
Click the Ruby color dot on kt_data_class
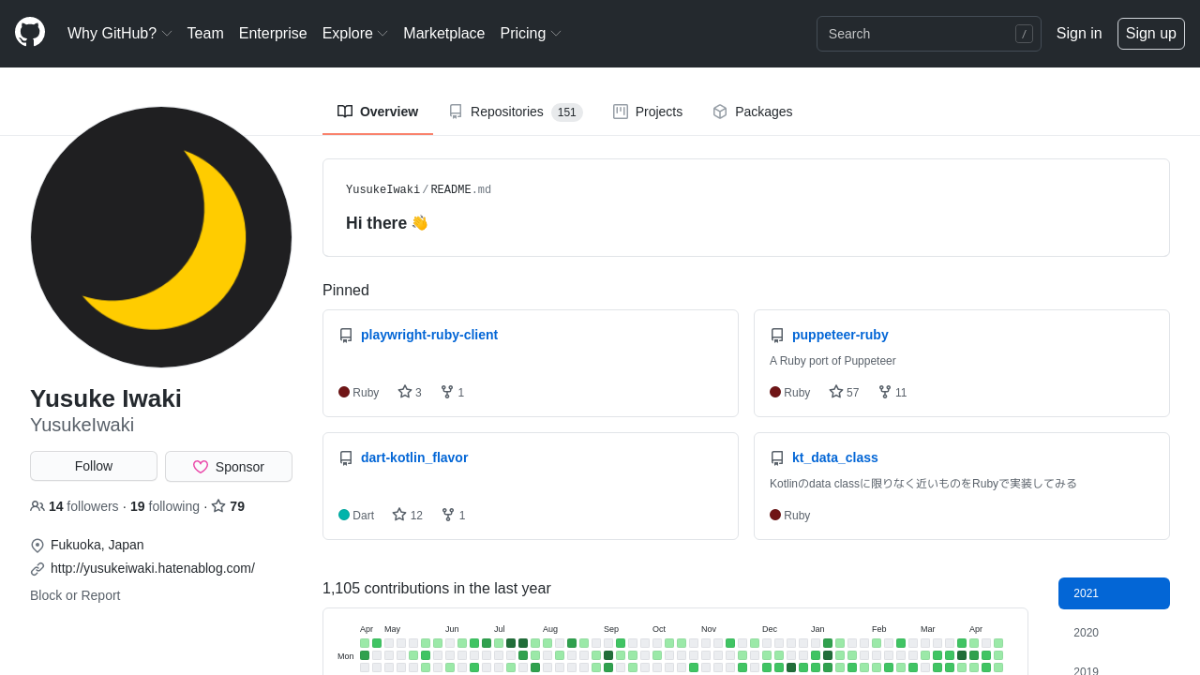(x=775, y=515)
